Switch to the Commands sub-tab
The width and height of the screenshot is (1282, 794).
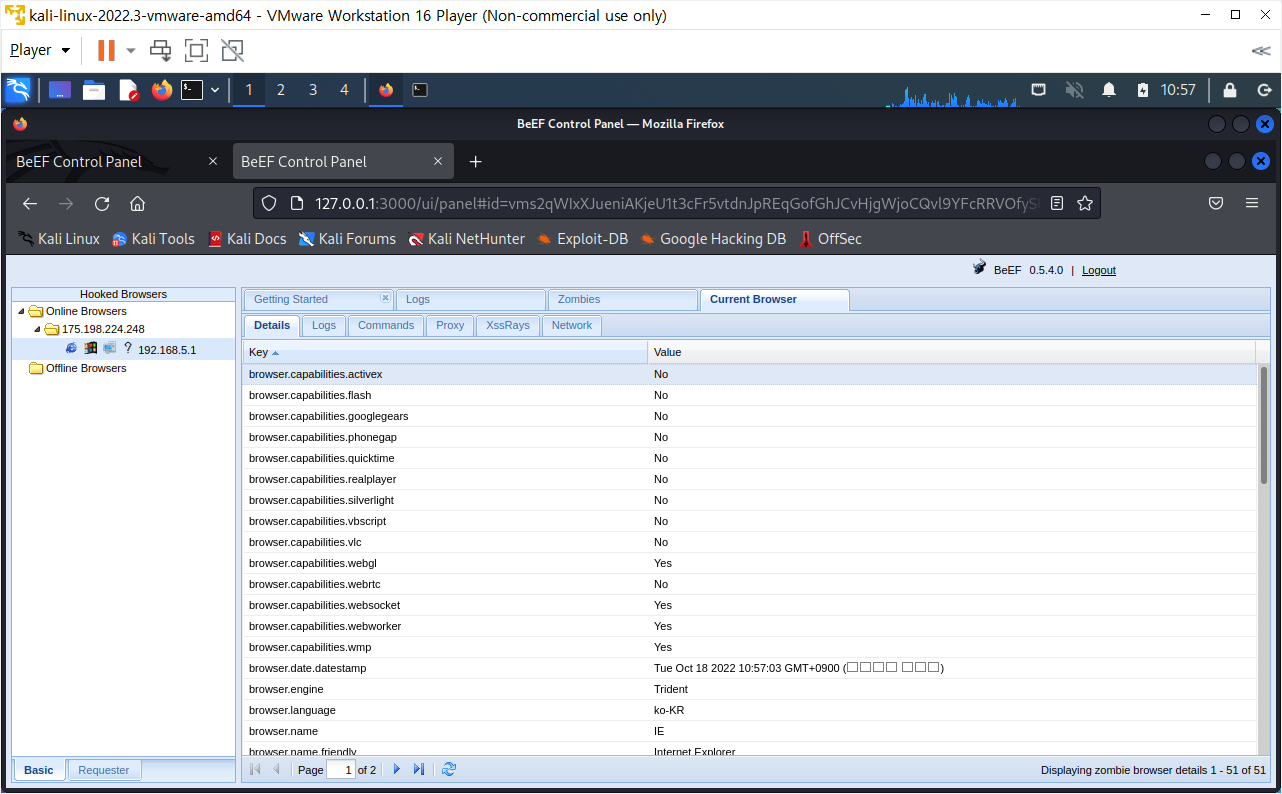[386, 325]
